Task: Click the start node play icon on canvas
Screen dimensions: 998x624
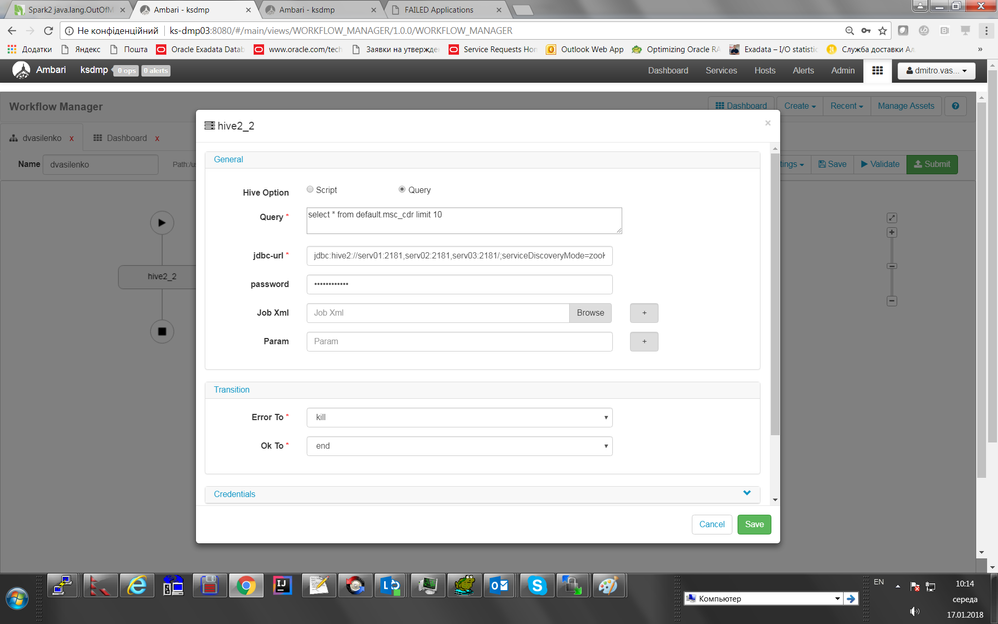Action: click(162, 222)
